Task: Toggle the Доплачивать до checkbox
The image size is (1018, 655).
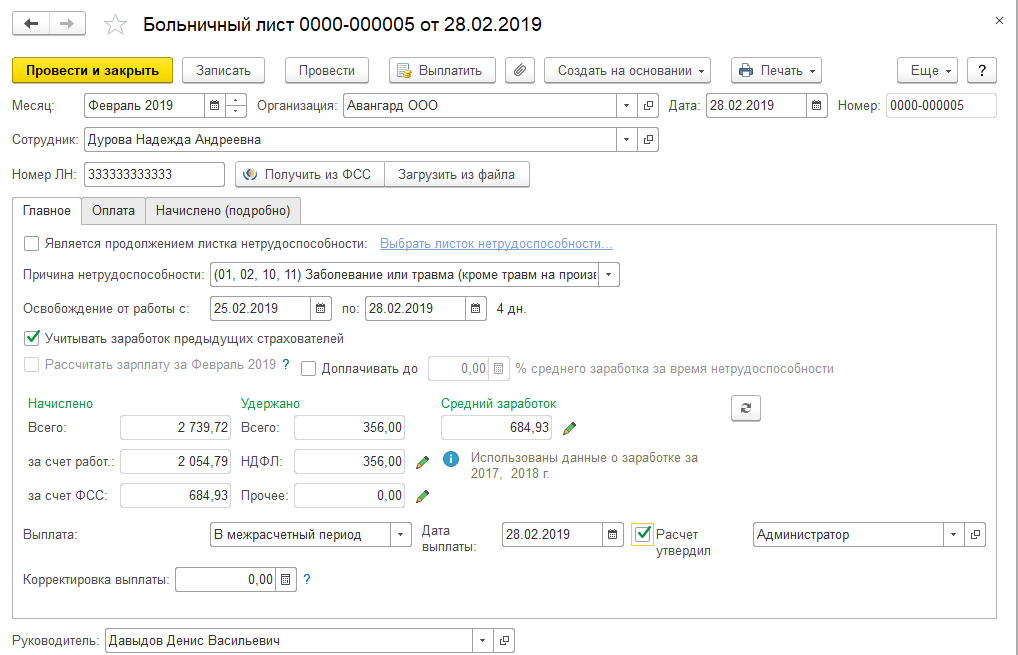Action: pos(308,368)
